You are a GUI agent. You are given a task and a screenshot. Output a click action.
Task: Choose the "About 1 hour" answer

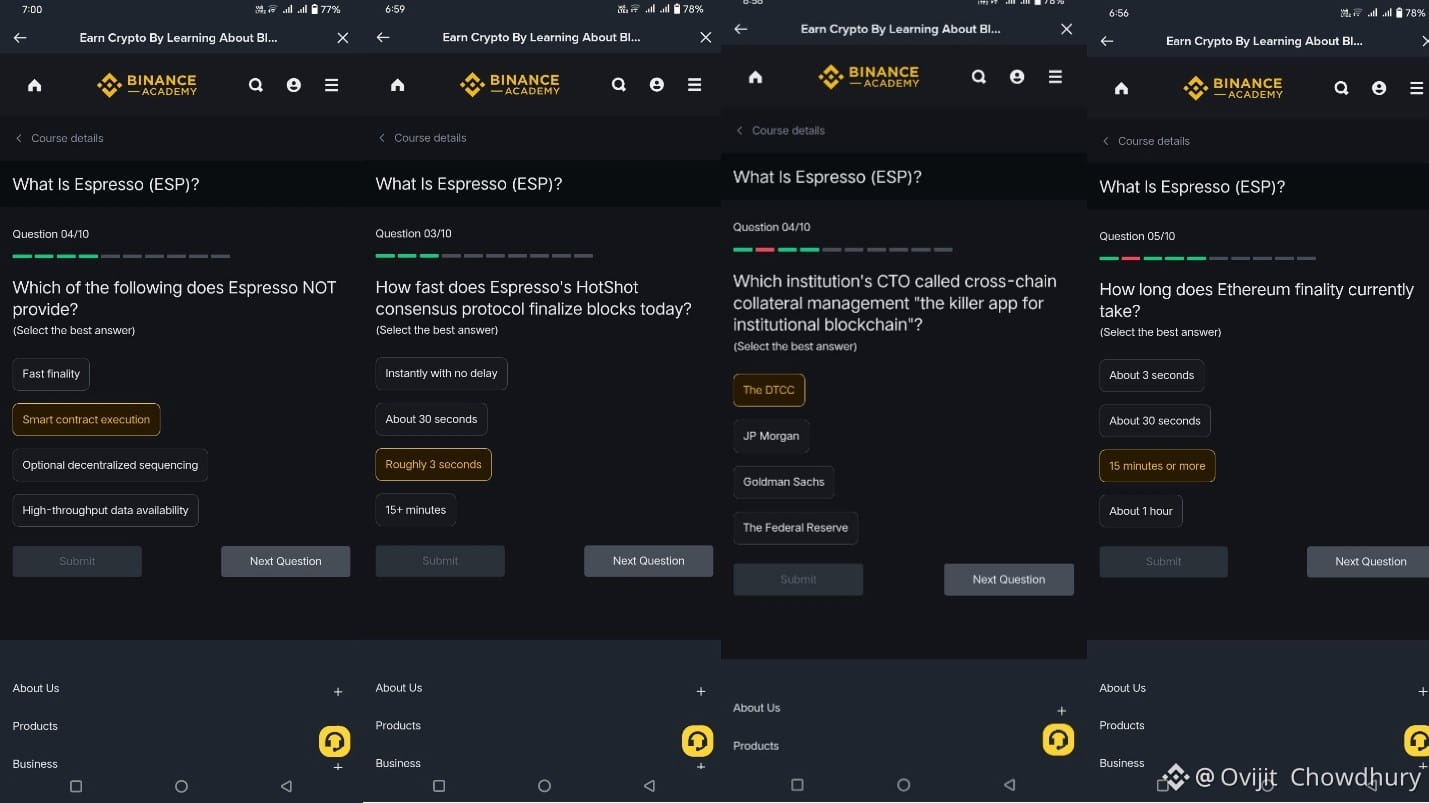(x=1141, y=511)
